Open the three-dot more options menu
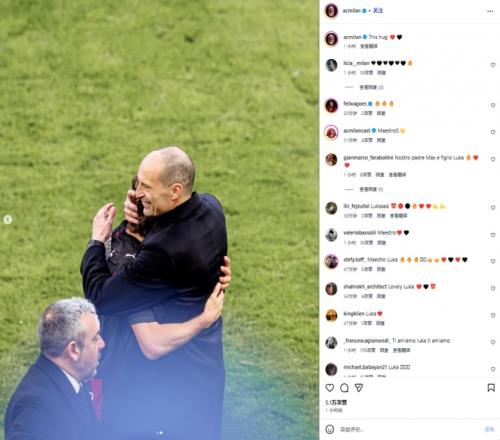The image size is (500, 440). (x=490, y=11)
